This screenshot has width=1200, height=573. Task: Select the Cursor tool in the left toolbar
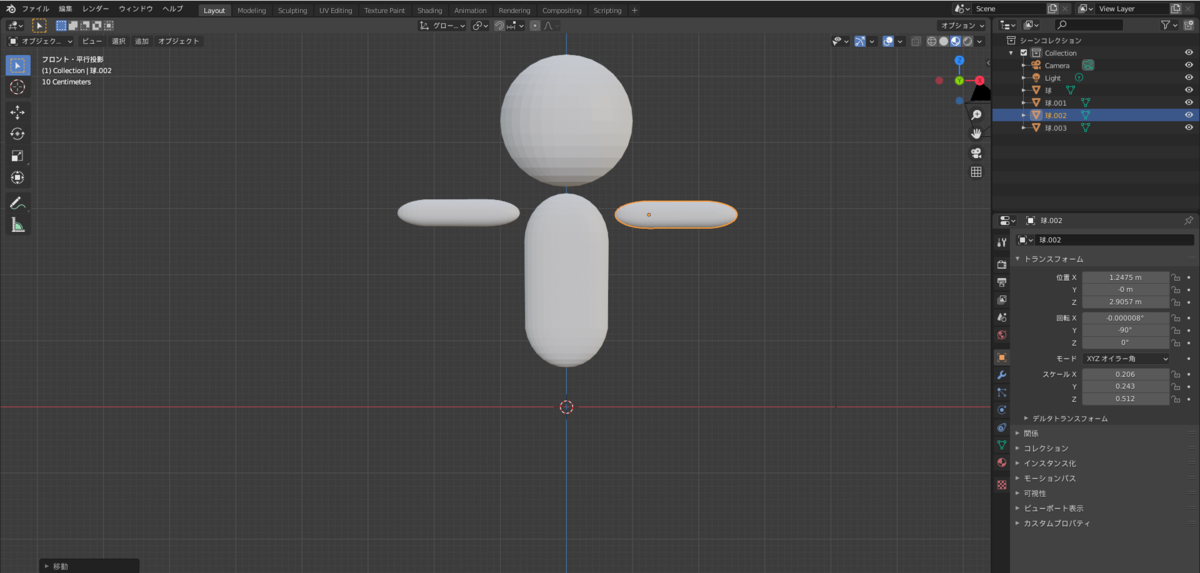click(x=18, y=88)
